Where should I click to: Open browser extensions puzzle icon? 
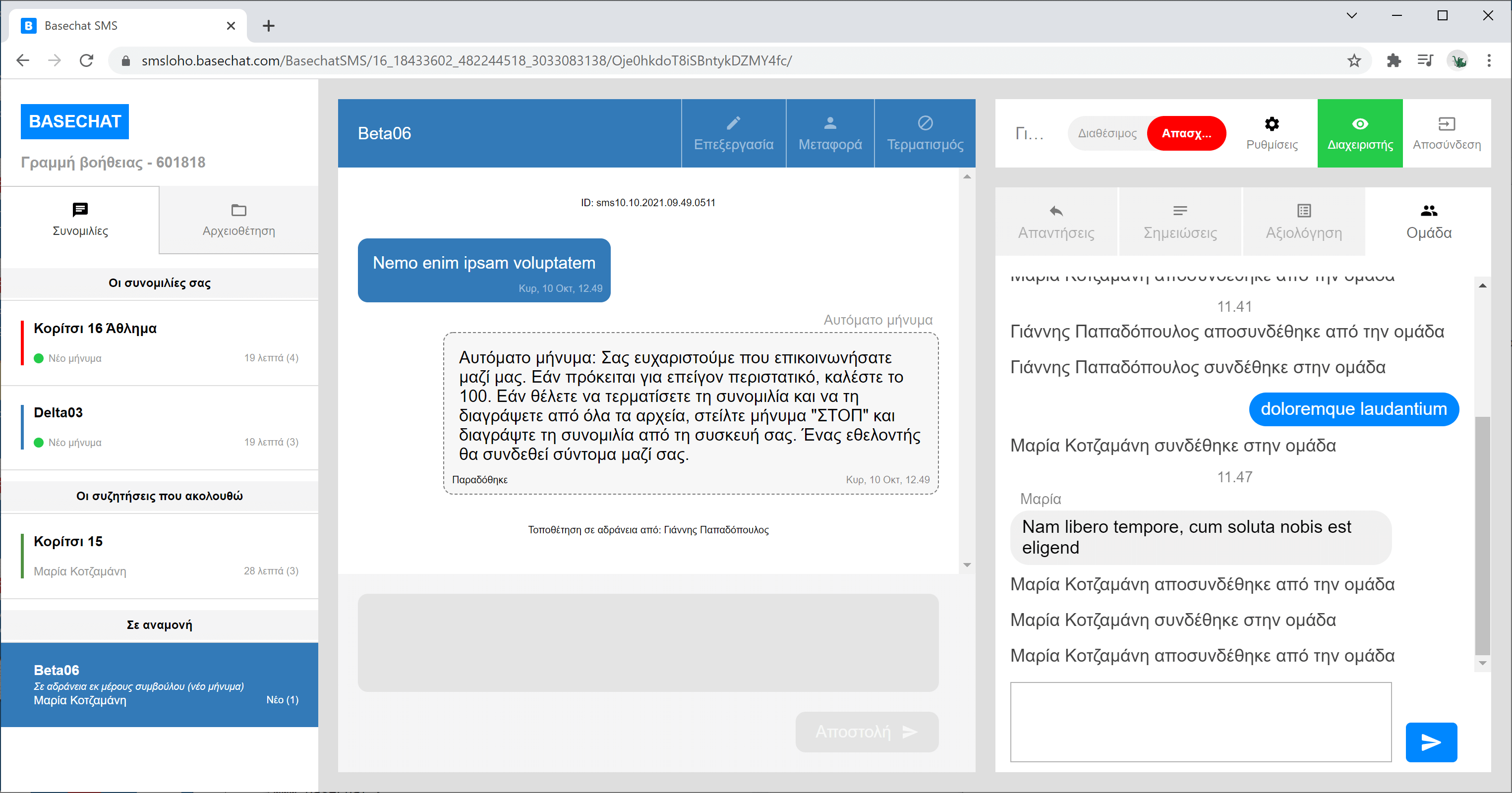[1393, 60]
